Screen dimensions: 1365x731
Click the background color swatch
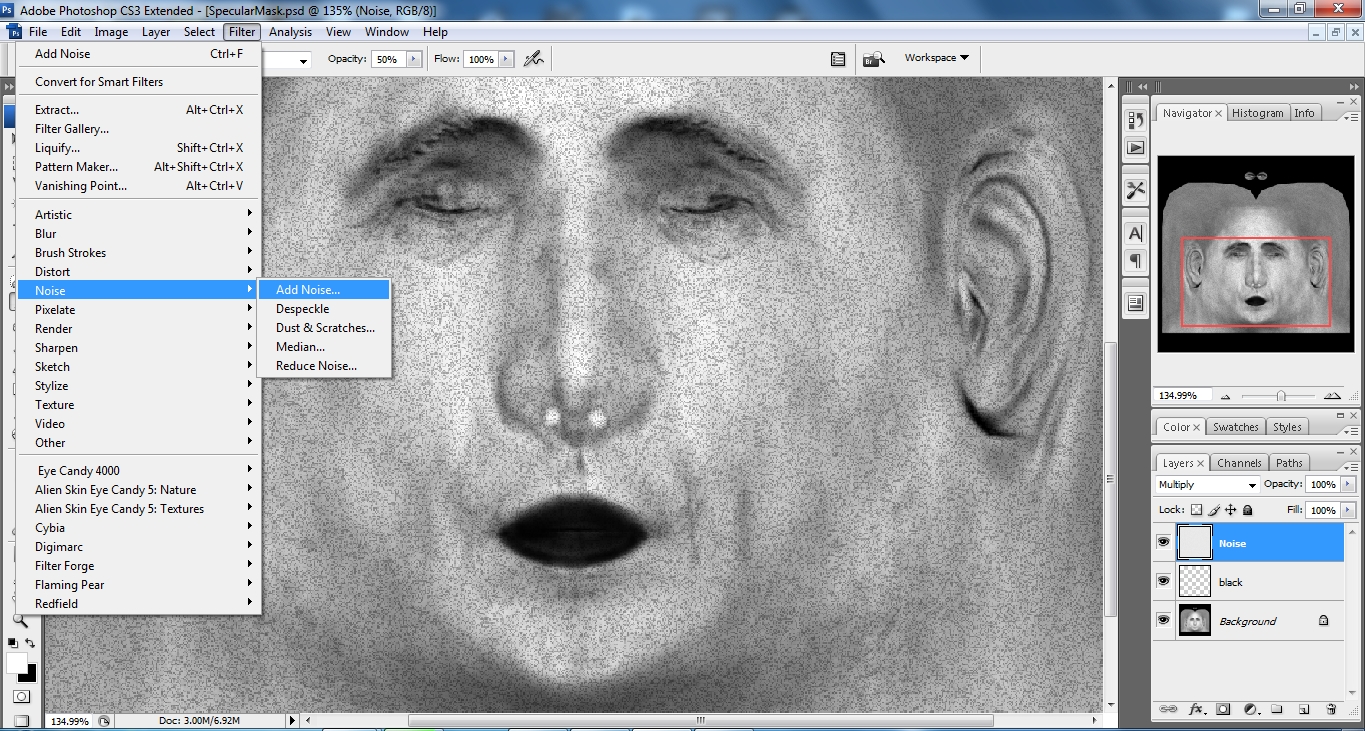coord(31,674)
